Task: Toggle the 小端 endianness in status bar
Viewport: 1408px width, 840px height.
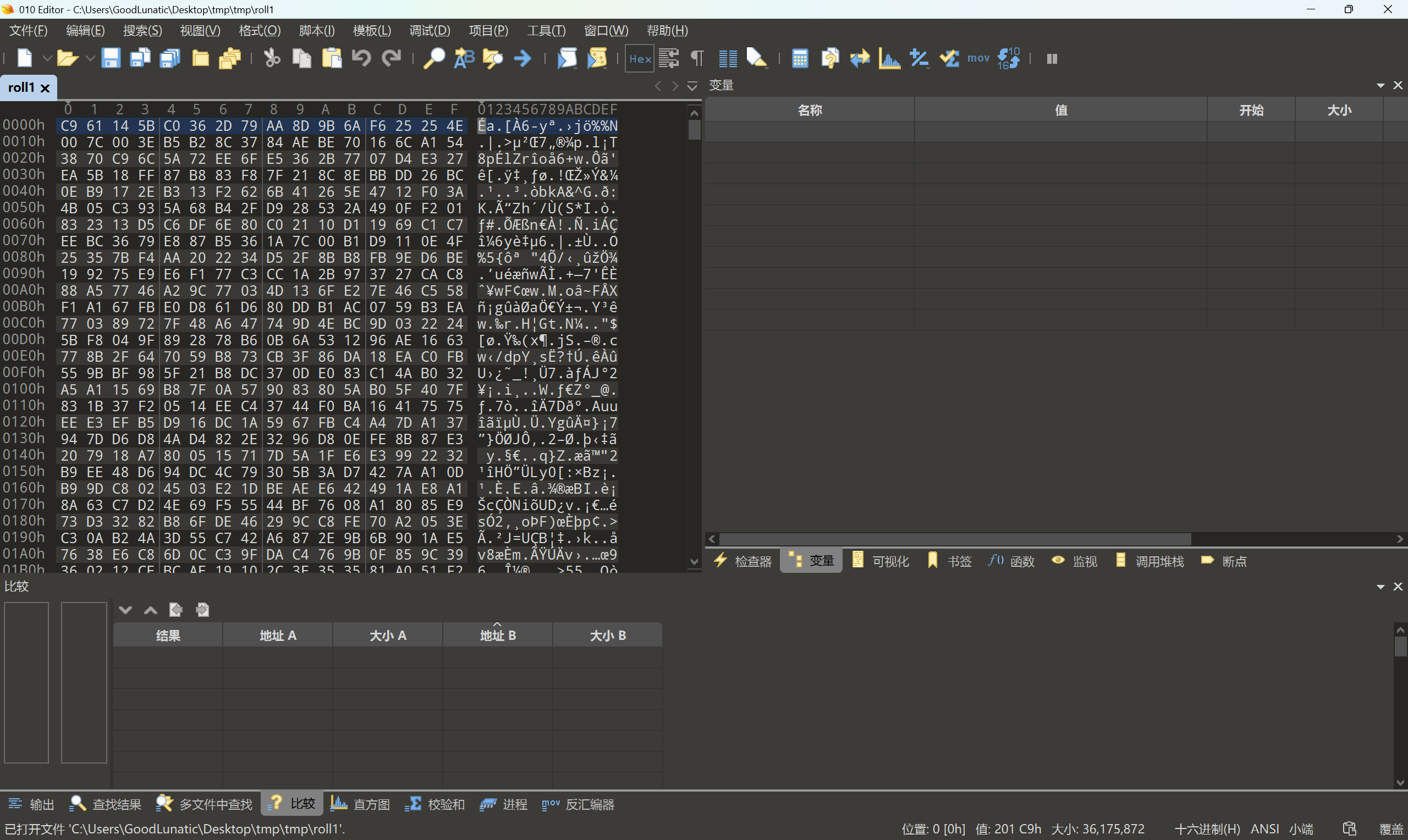Action: pyautogui.click(x=1301, y=829)
